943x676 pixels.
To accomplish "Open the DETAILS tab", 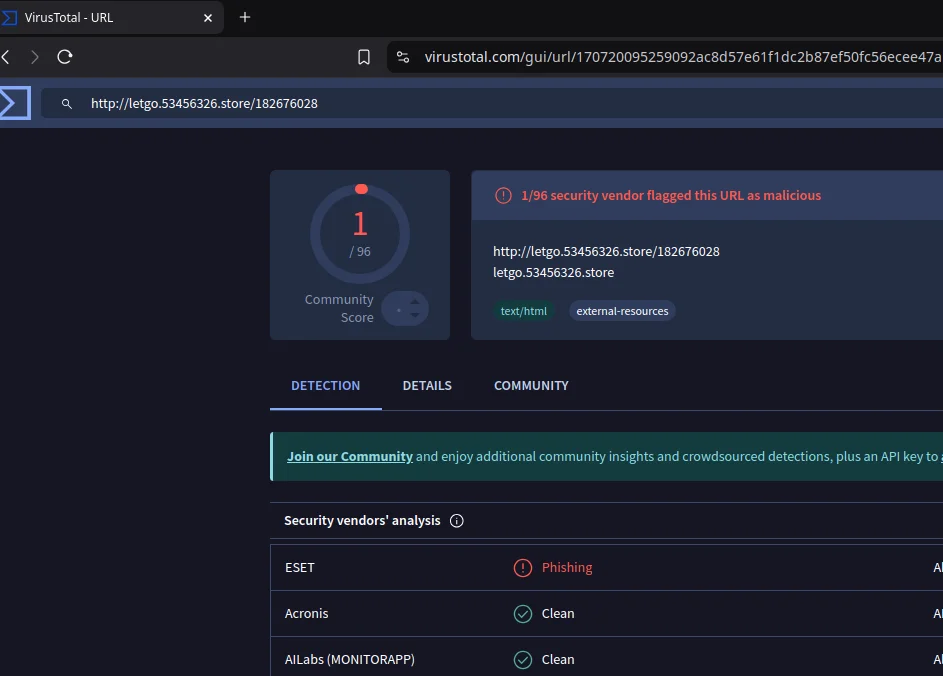I will point(427,386).
